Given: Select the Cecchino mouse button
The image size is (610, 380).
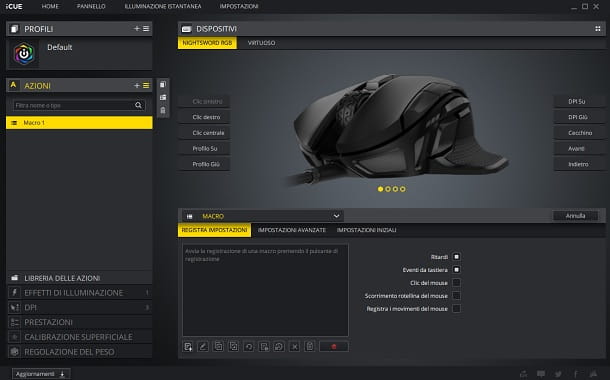Looking at the screenshot, I should 579,133.
